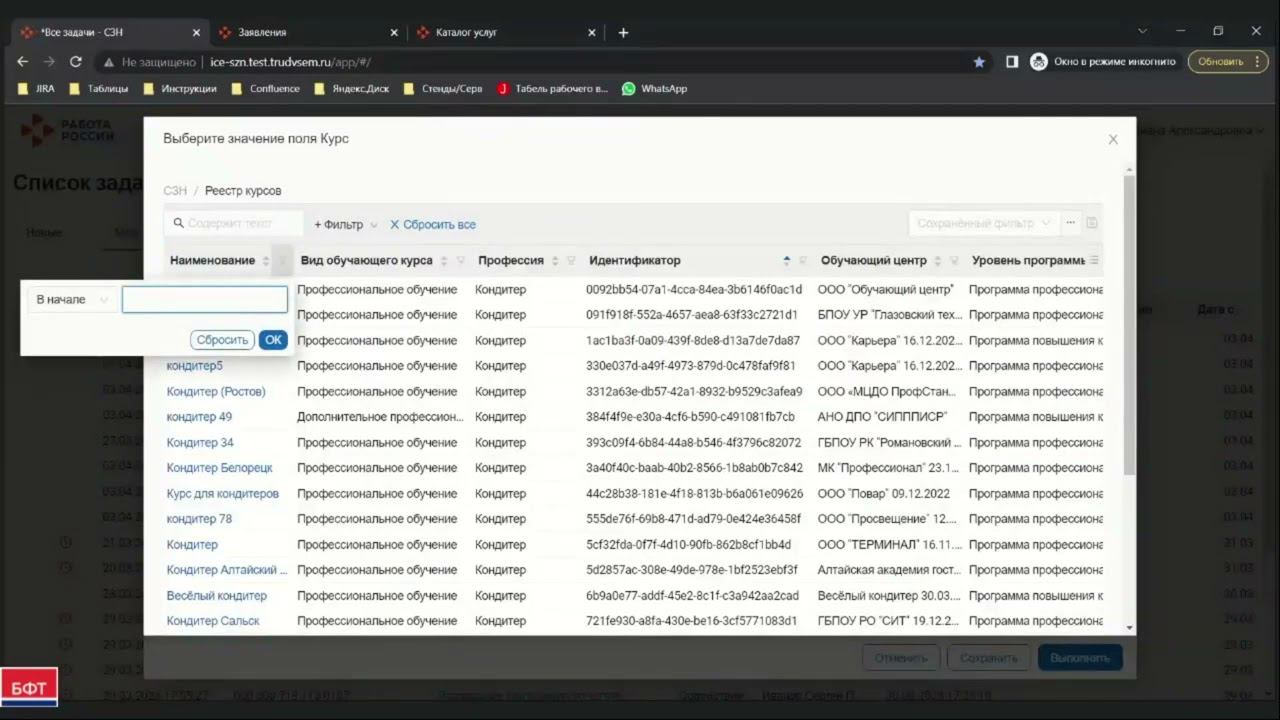Image resolution: width=1280 pixels, height=720 pixels.
Task: Open the Курс для кондитеров link
Action: pos(223,494)
